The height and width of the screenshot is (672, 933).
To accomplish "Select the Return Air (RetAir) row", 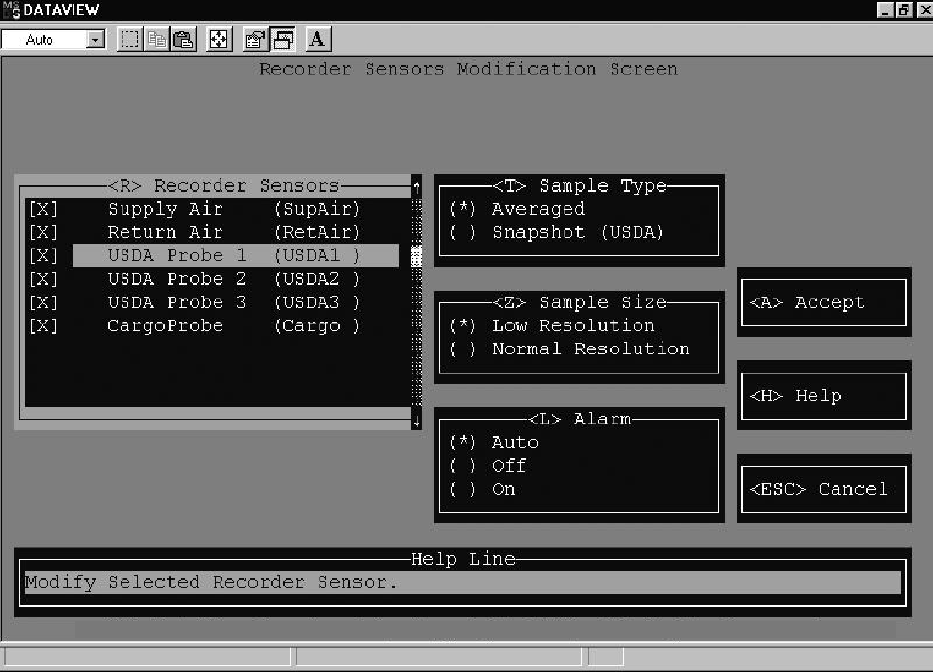I will click(x=234, y=232).
